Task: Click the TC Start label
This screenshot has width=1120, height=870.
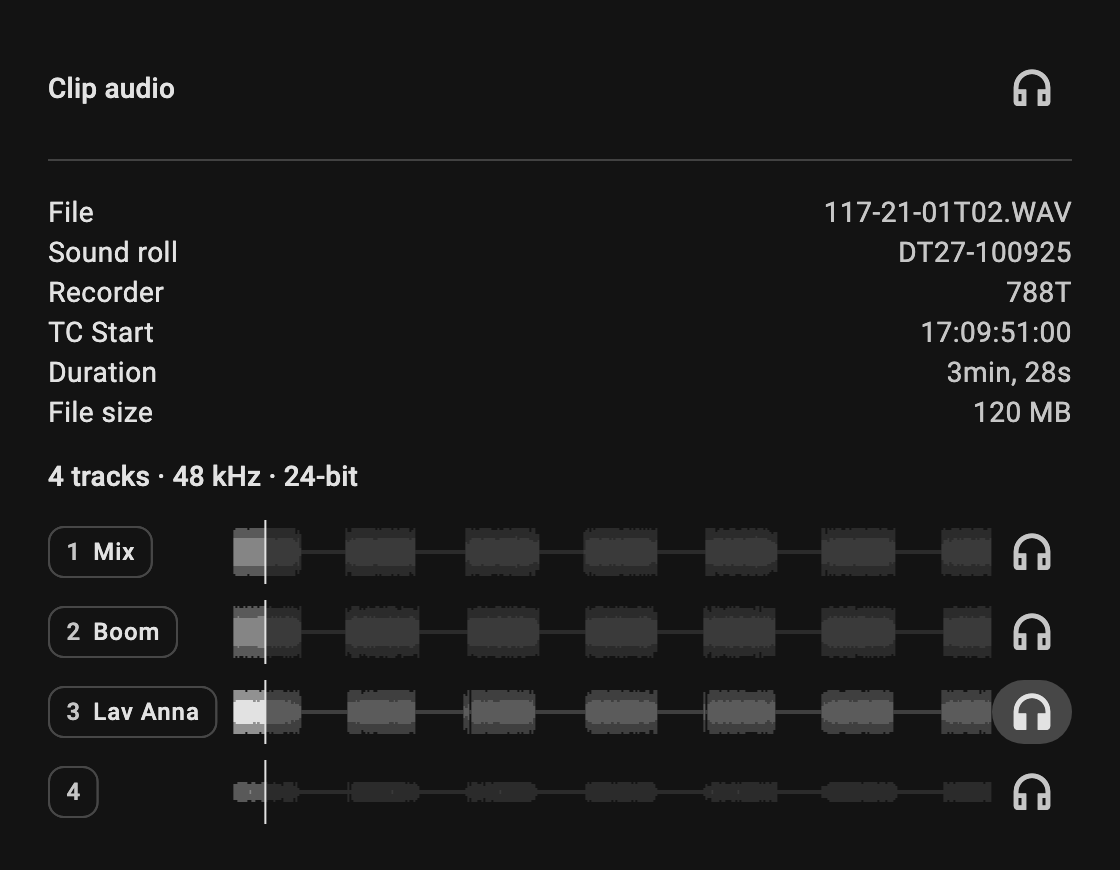Action: pyautogui.click(x=101, y=332)
